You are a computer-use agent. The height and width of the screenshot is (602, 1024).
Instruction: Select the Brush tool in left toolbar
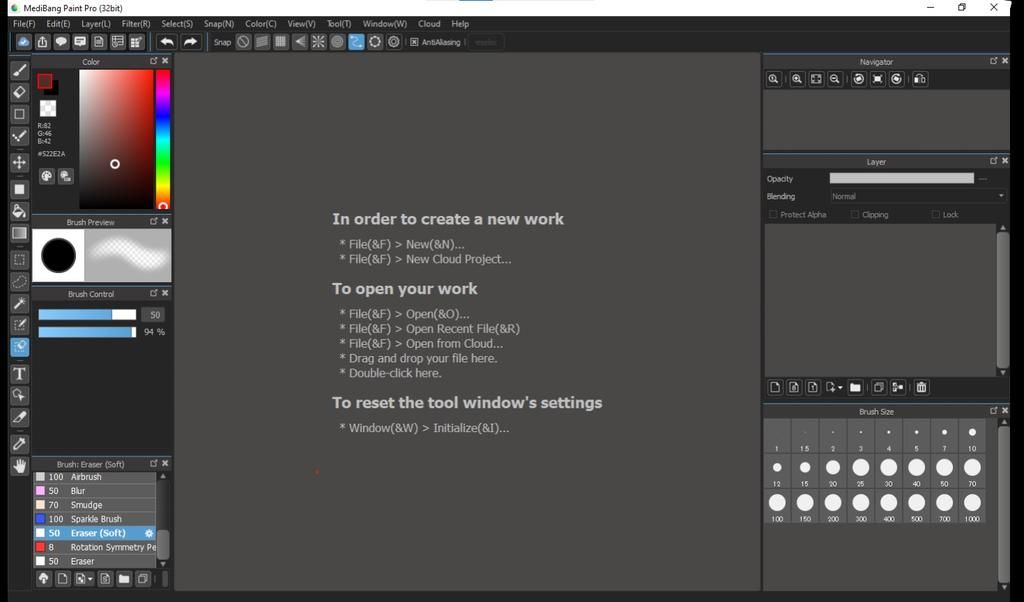20,71
